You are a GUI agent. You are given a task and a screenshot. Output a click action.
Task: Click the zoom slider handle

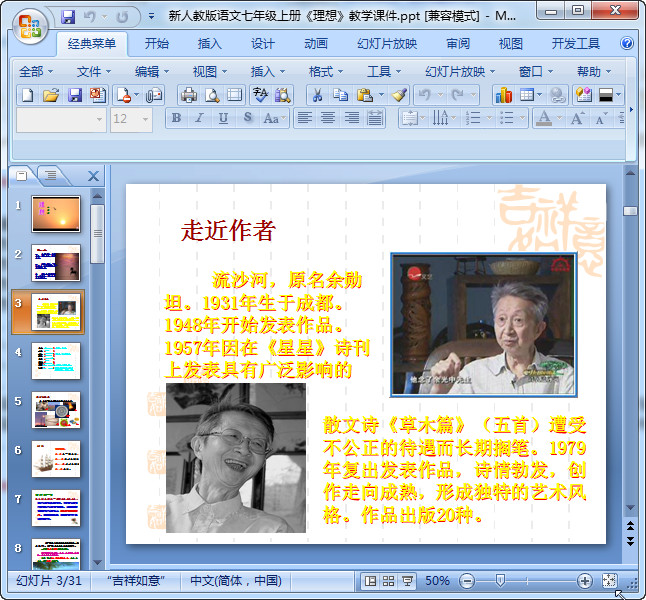click(x=500, y=581)
